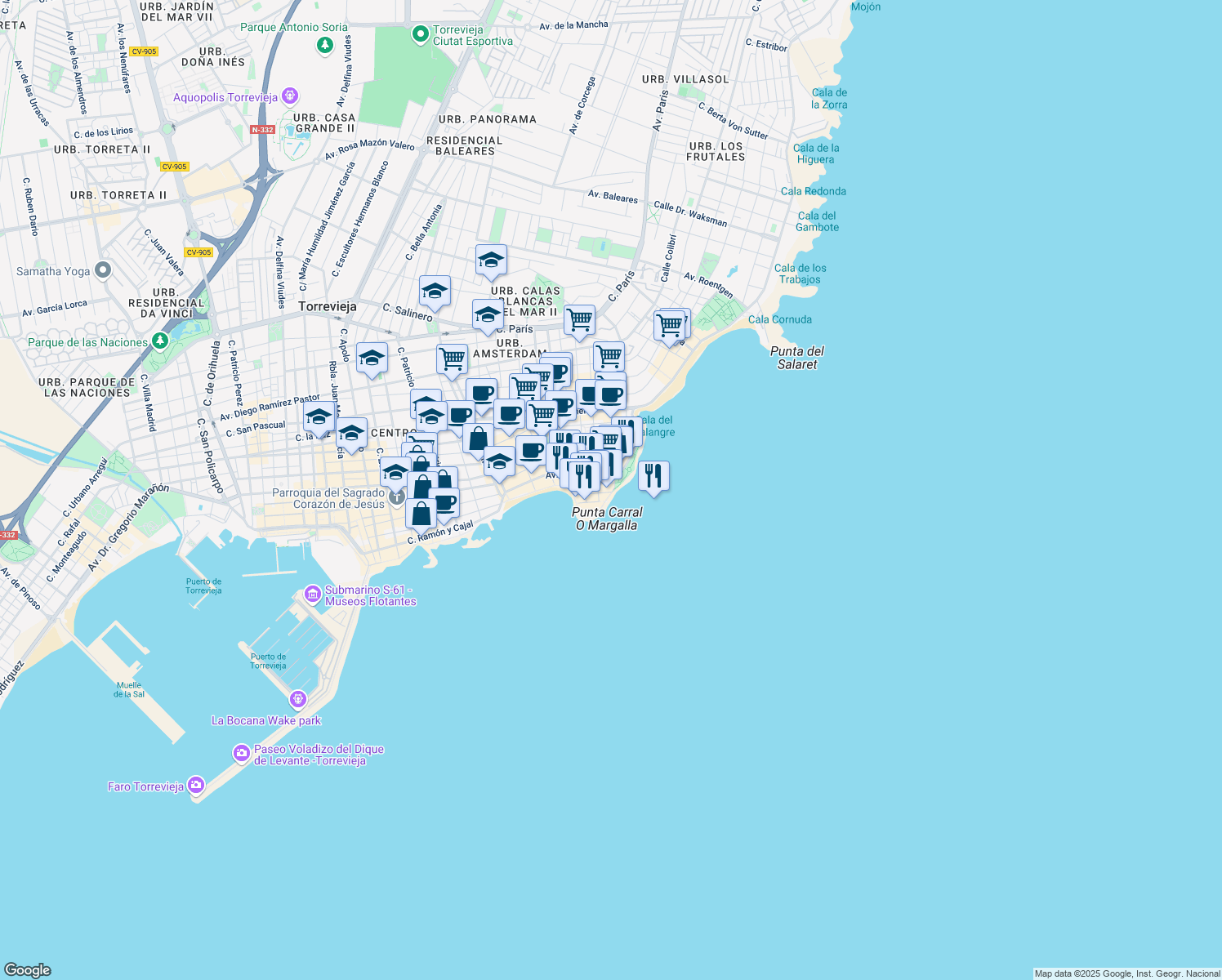Select the Parque de las Naciones tree icon
Viewport: 1222px width, 980px height.
click(x=161, y=340)
